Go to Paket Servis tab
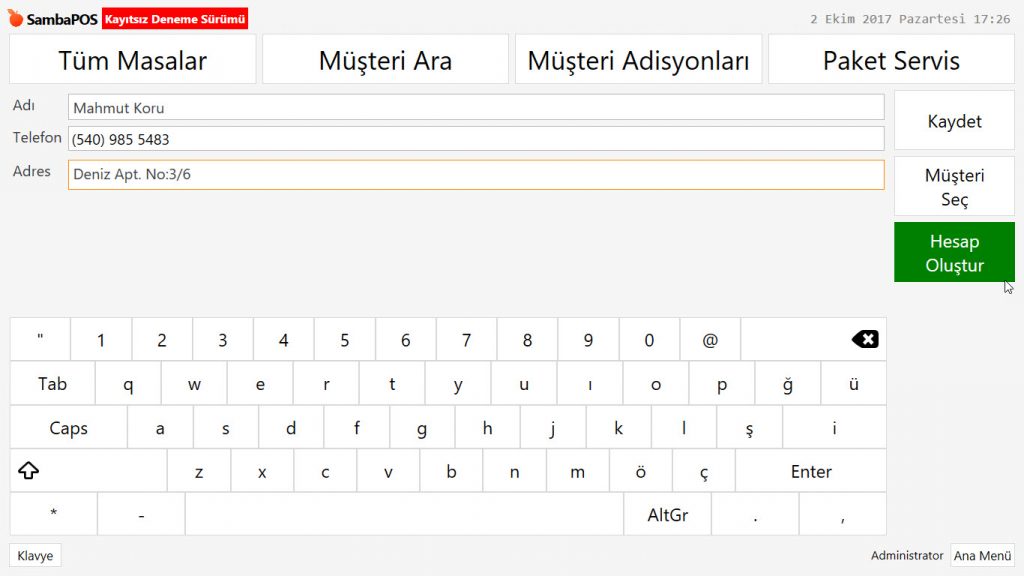This screenshot has width=1024, height=576. click(x=891, y=60)
